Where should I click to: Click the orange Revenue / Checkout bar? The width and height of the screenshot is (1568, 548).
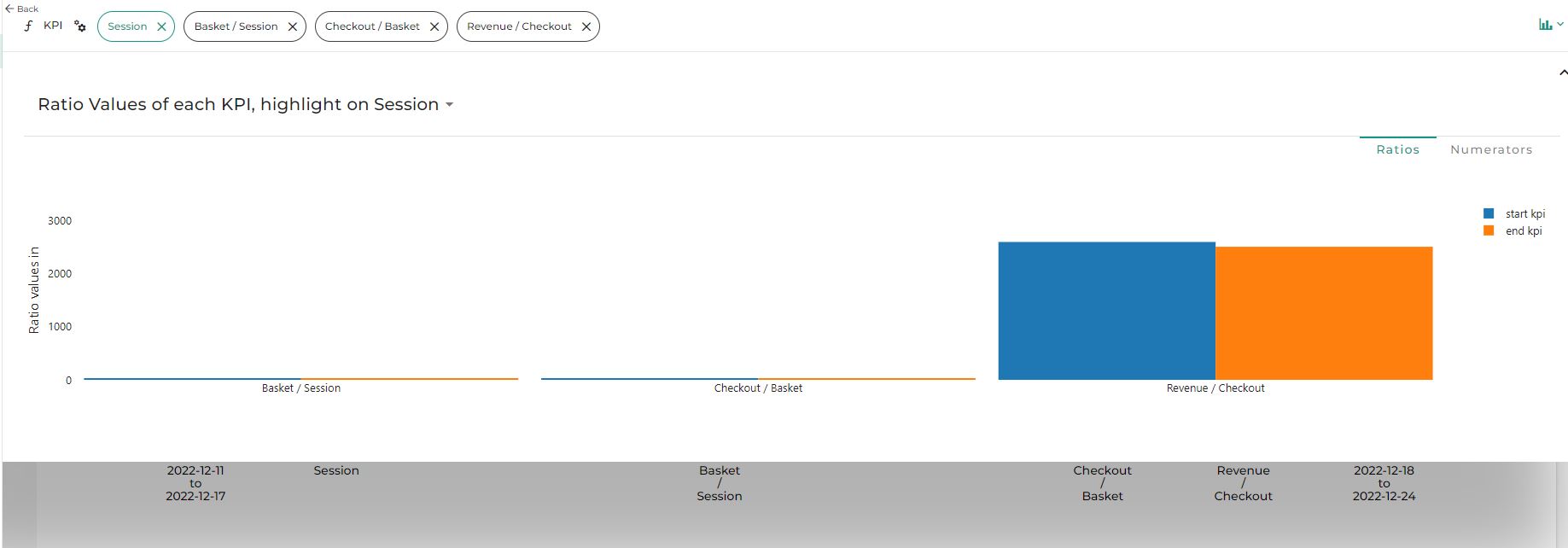click(x=1324, y=313)
